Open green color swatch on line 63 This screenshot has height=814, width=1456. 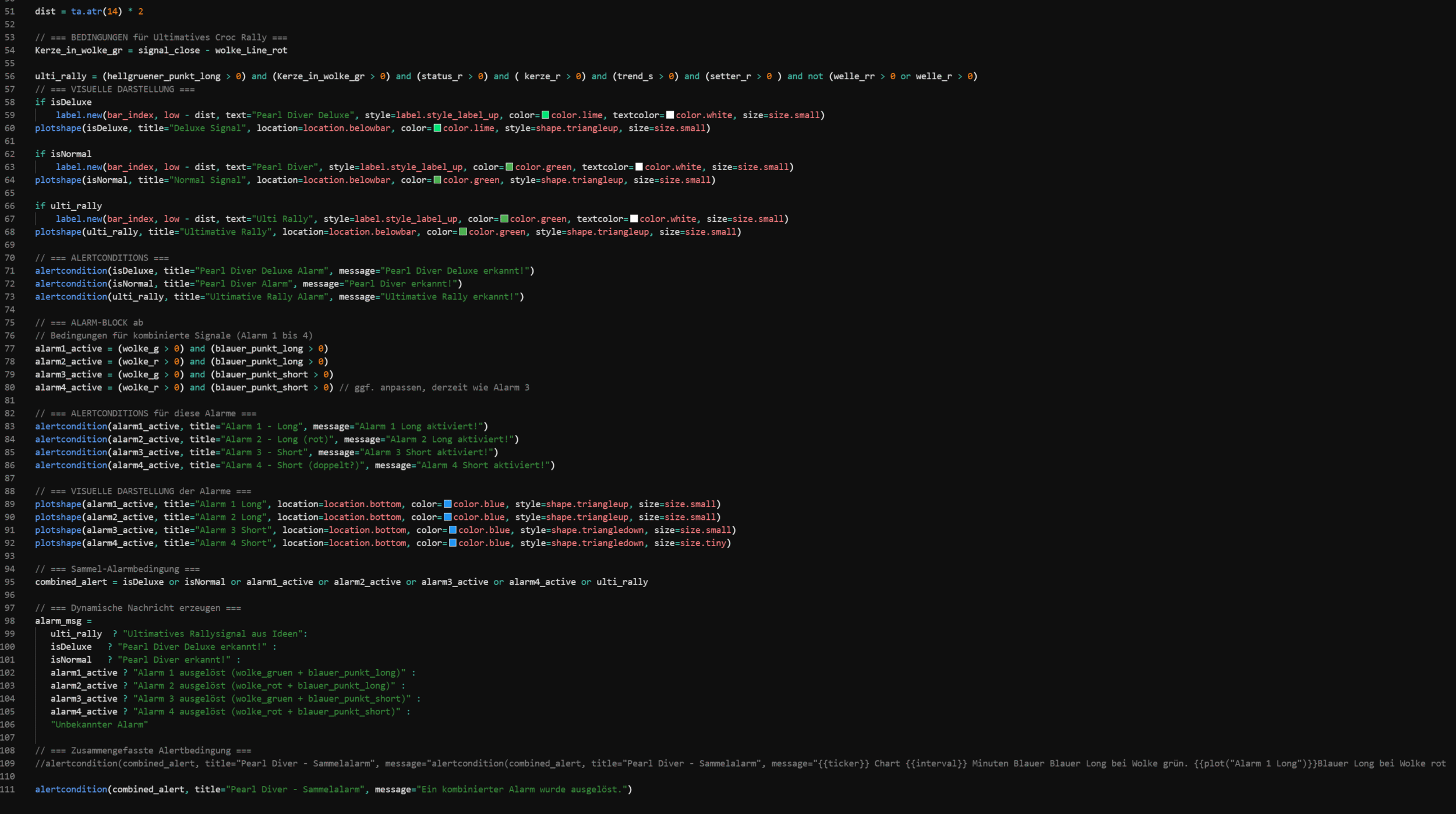[x=509, y=167]
